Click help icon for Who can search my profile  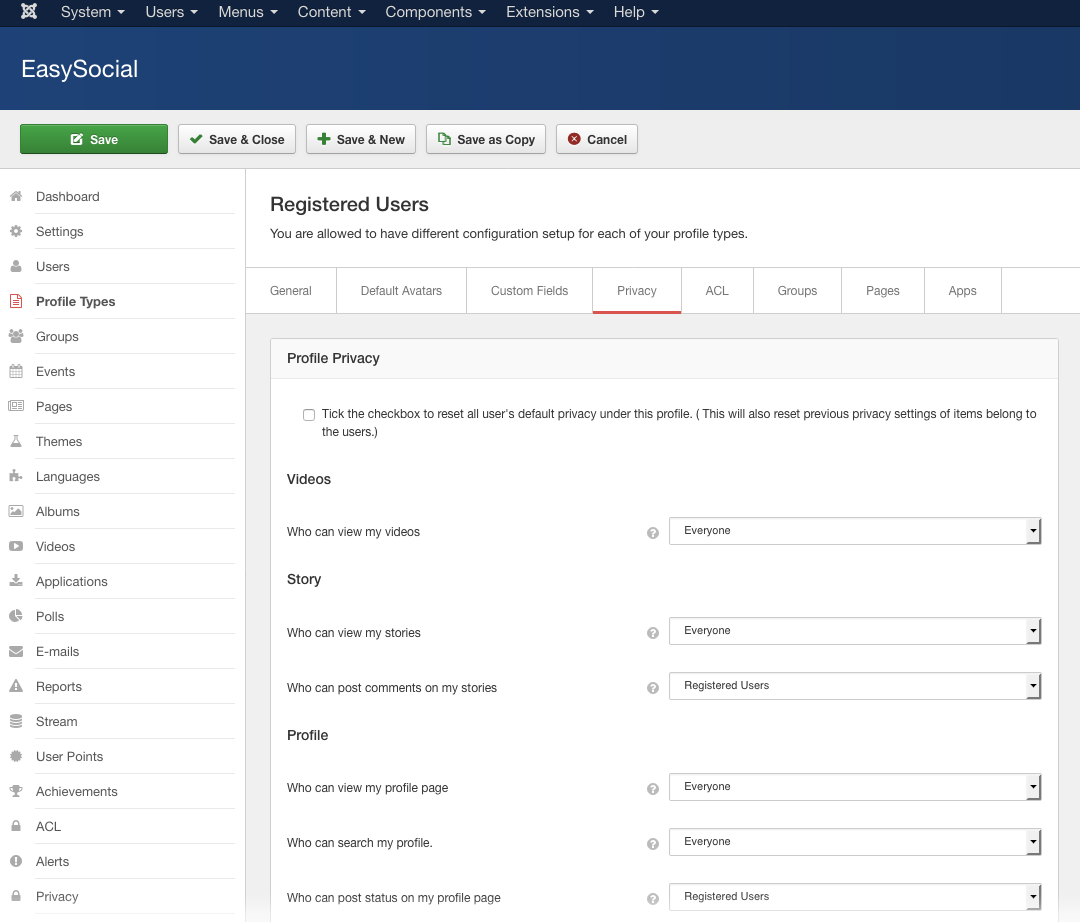click(653, 844)
